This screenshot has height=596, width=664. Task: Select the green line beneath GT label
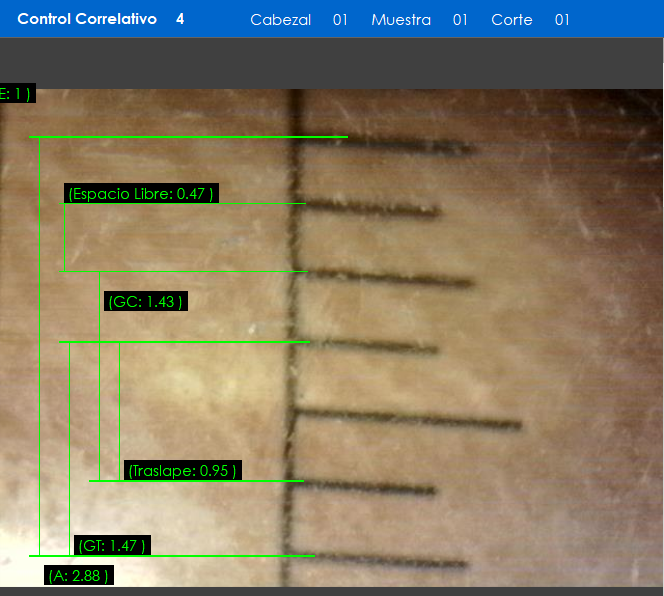(172, 556)
